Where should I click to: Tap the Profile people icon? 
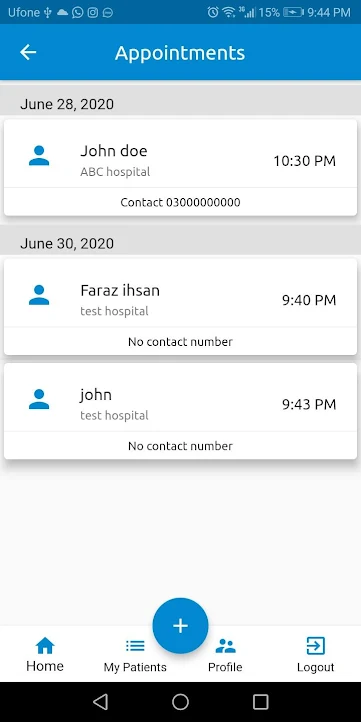pyautogui.click(x=226, y=646)
